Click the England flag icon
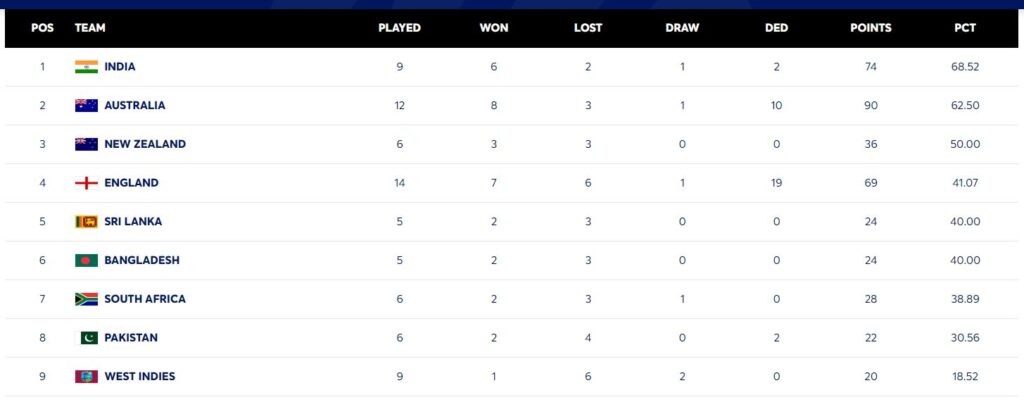The width and height of the screenshot is (1024, 402). pyautogui.click(x=86, y=183)
